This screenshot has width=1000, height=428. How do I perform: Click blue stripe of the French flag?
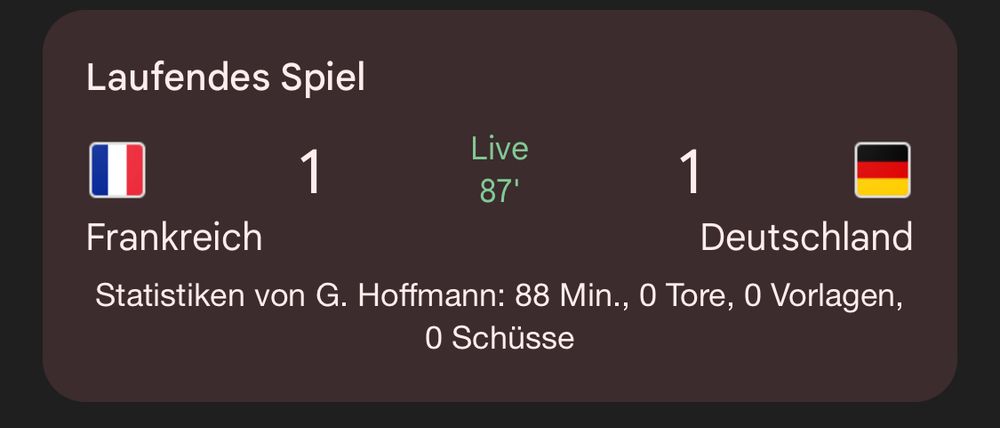coord(100,170)
